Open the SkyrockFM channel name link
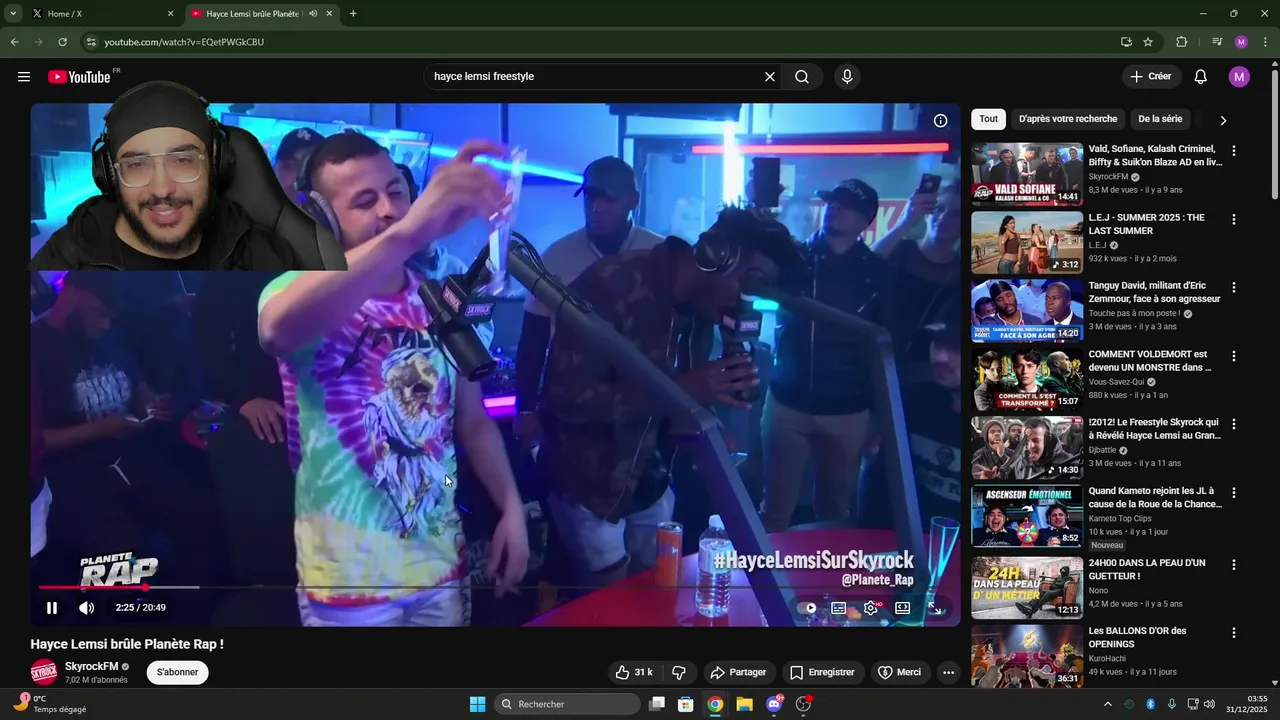Viewport: 1280px width, 720px height. [x=91, y=666]
